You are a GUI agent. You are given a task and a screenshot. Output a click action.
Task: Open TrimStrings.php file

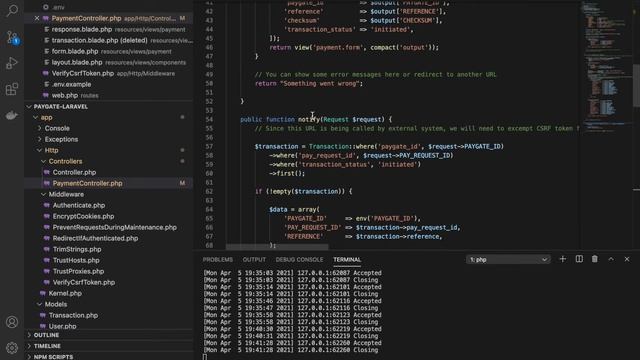pos(109,250)
